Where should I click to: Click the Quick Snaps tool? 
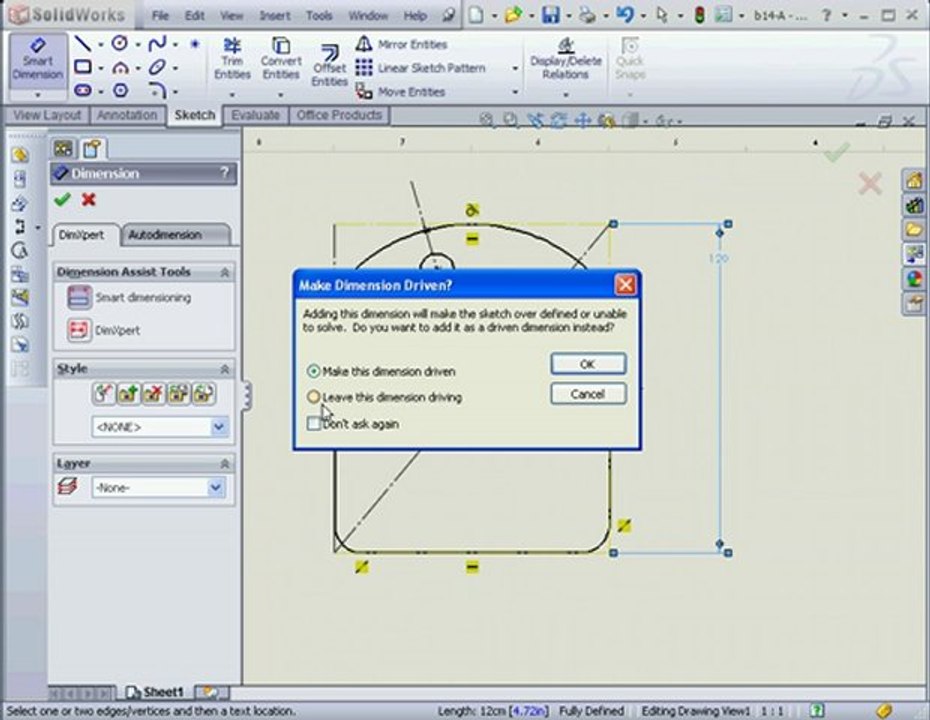(x=630, y=59)
